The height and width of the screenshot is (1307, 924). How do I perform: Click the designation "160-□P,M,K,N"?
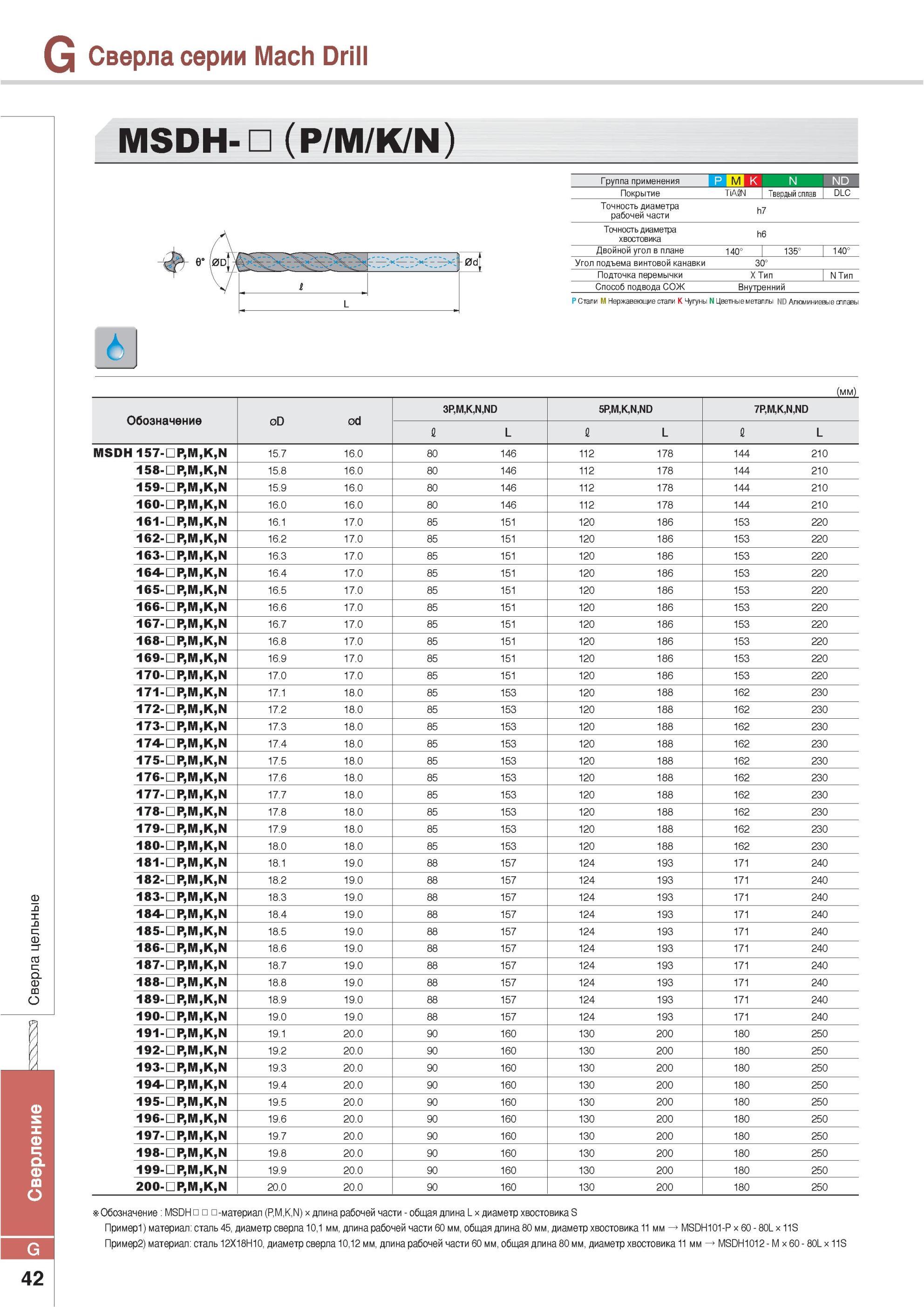click(x=182, y=504)
